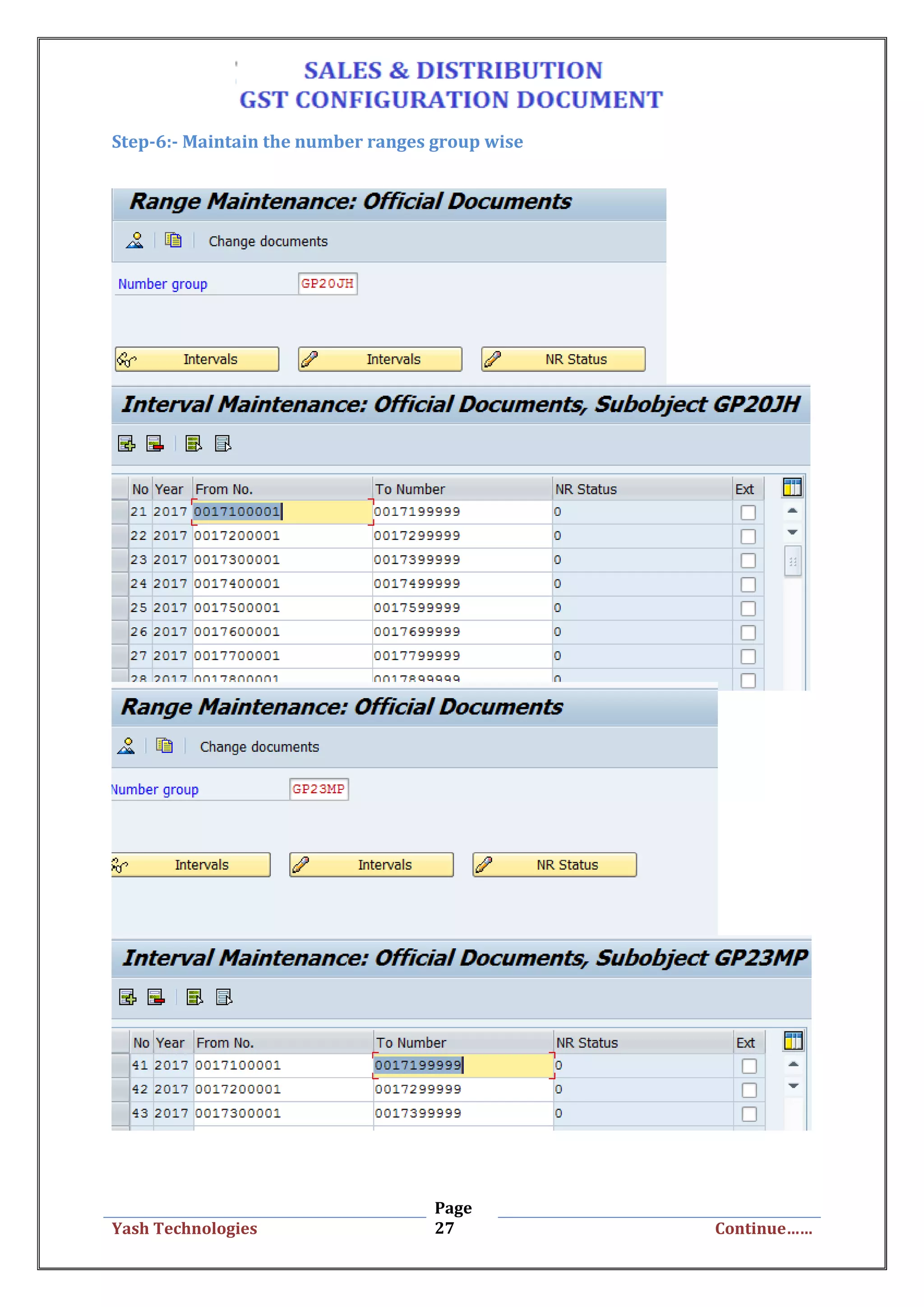Click deselect all icon in GP23MP interval toolbar
924x1307 pixels.
coord(224,997)
